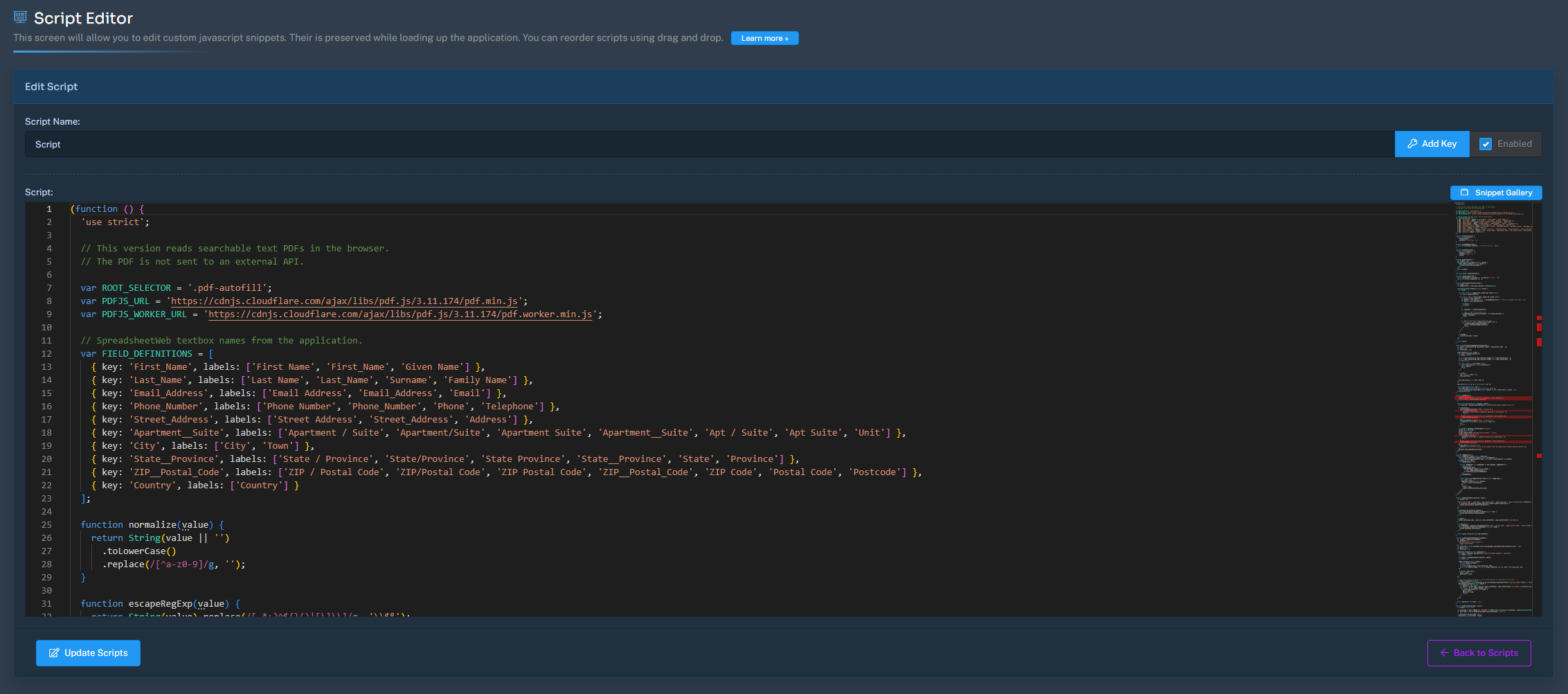Click the comment on line 4 about searchable PDFs

tap(235, 249)
